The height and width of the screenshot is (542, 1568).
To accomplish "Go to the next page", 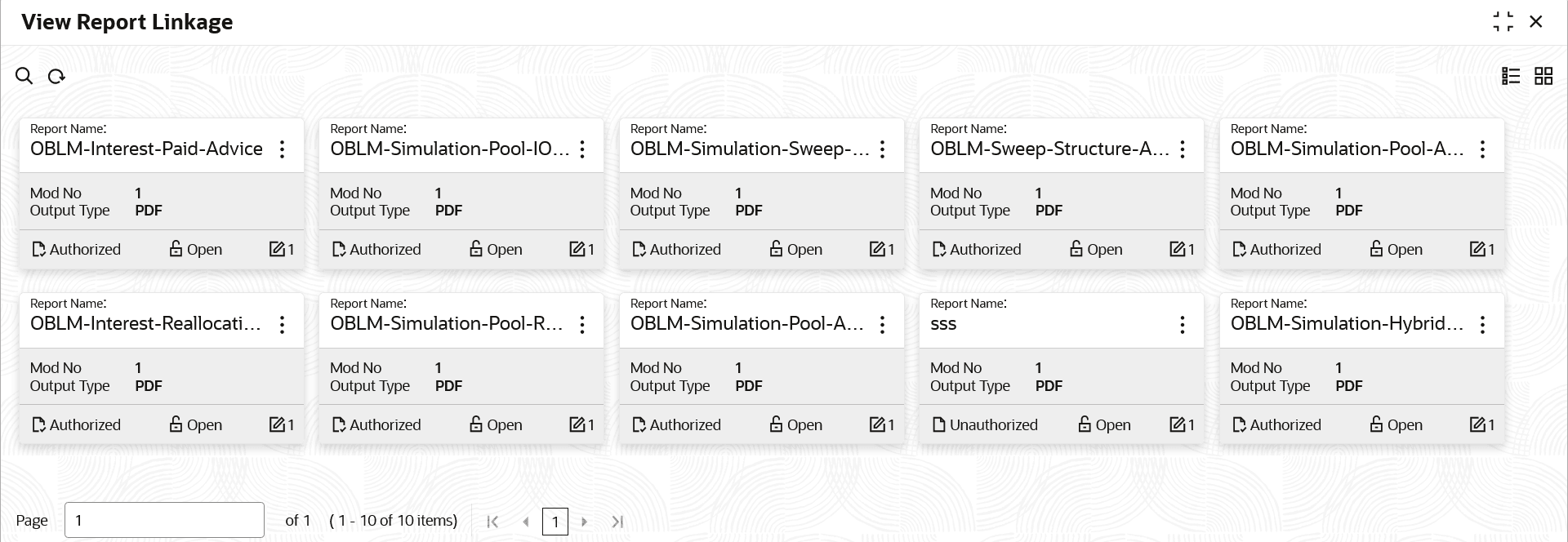I will point(585,522).
